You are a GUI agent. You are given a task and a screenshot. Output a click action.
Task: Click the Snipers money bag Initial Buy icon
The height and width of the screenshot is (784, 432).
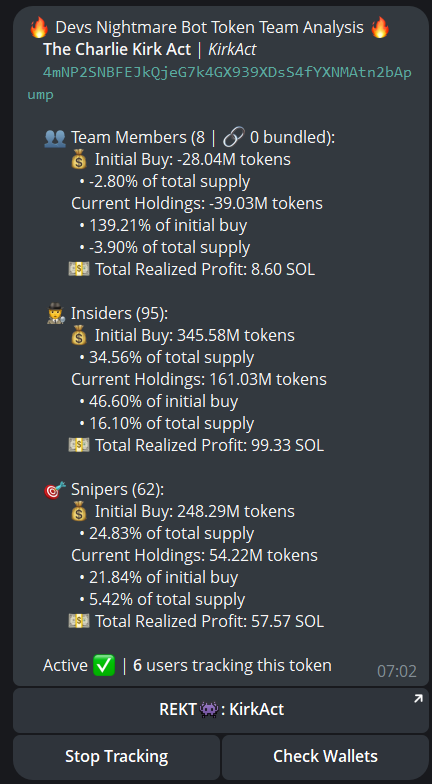pos(79,512)
